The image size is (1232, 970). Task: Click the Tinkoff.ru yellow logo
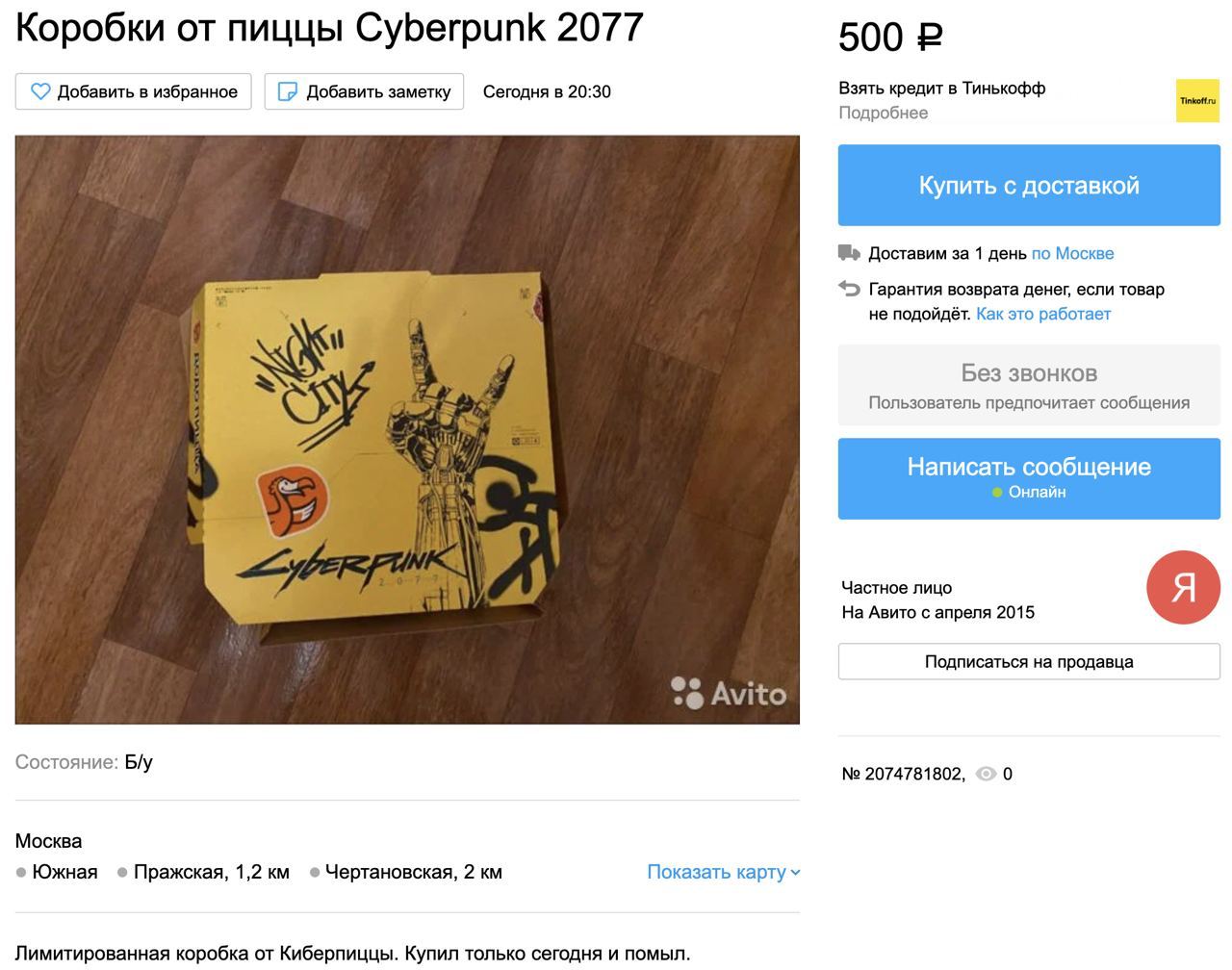(1197, 100)
